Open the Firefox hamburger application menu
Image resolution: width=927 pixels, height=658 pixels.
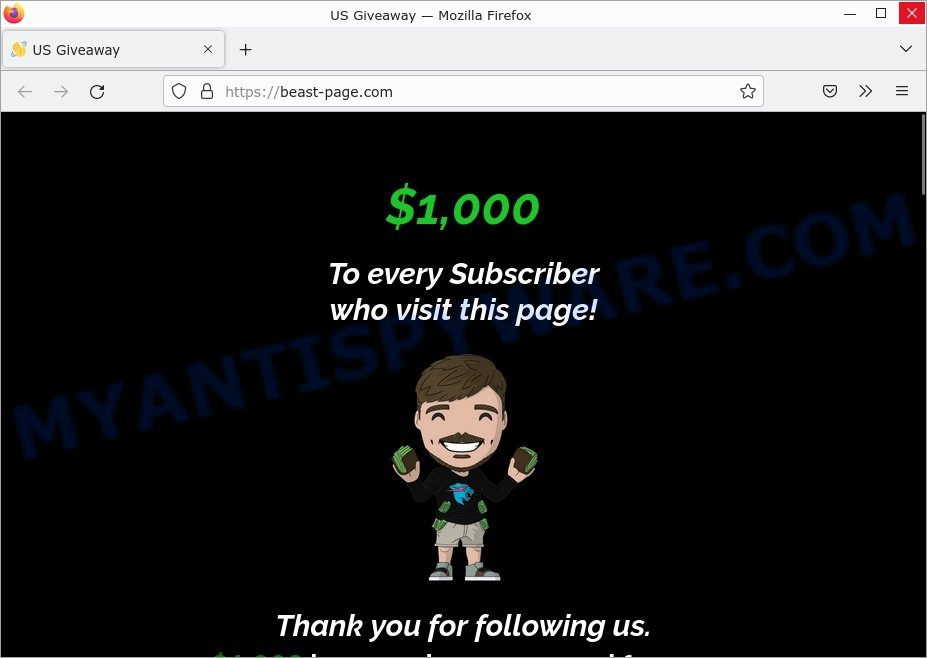[902, 91]
